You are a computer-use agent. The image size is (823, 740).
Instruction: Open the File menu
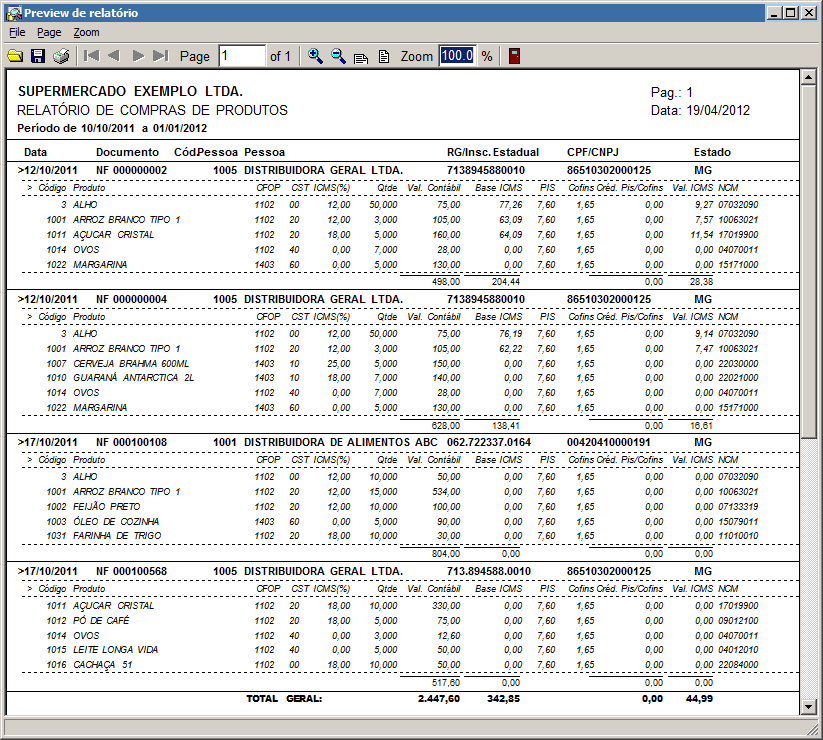coord(17,32)
